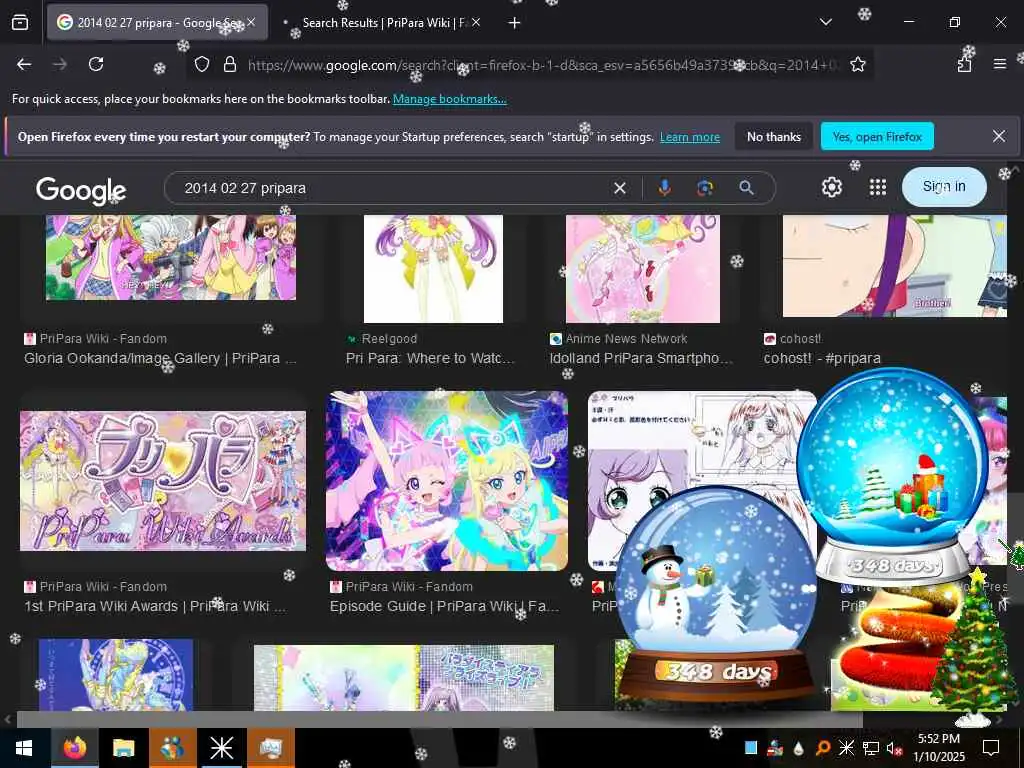1024x768 pixels.
Task: Sign in to Google
Action: [x=944, y=187]
